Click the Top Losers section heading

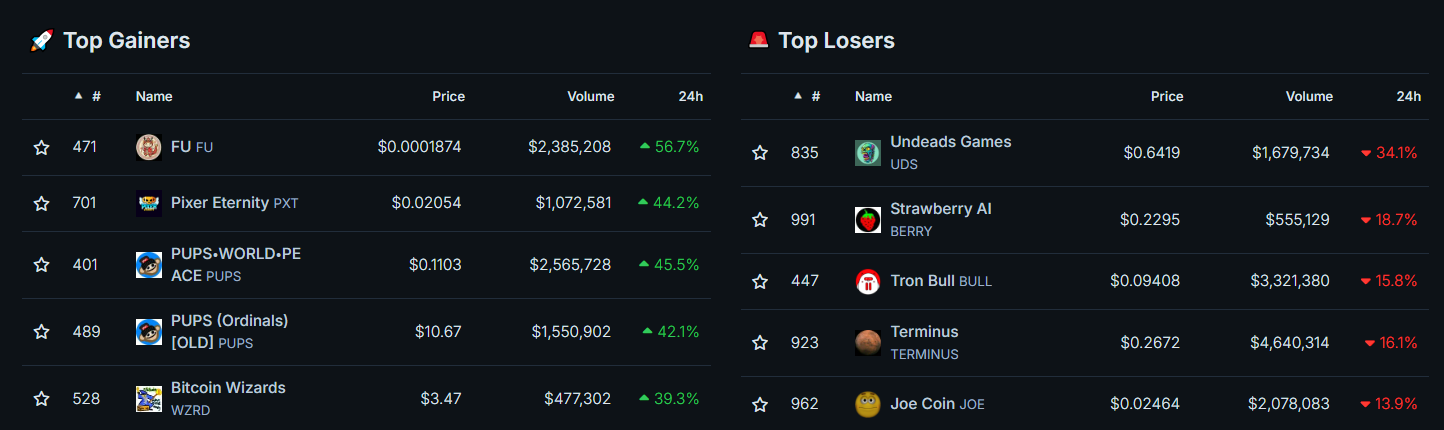tap(836, 41)
